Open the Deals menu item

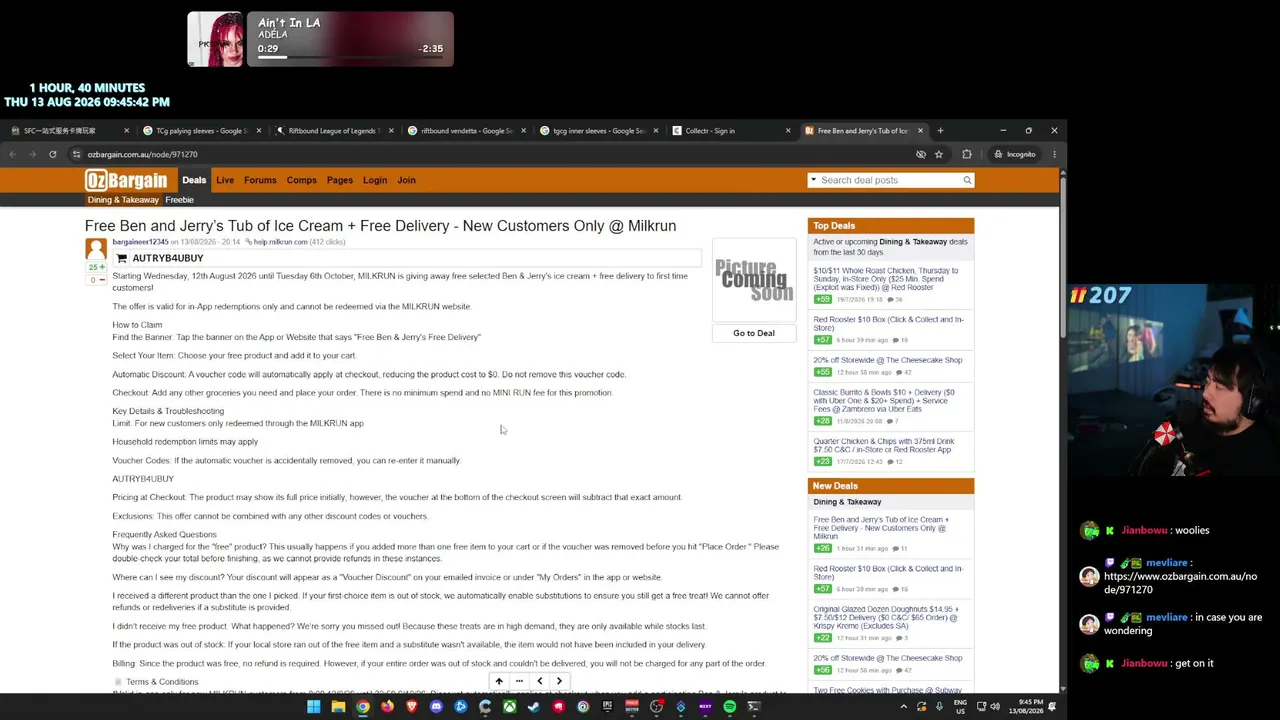(194, 180)
